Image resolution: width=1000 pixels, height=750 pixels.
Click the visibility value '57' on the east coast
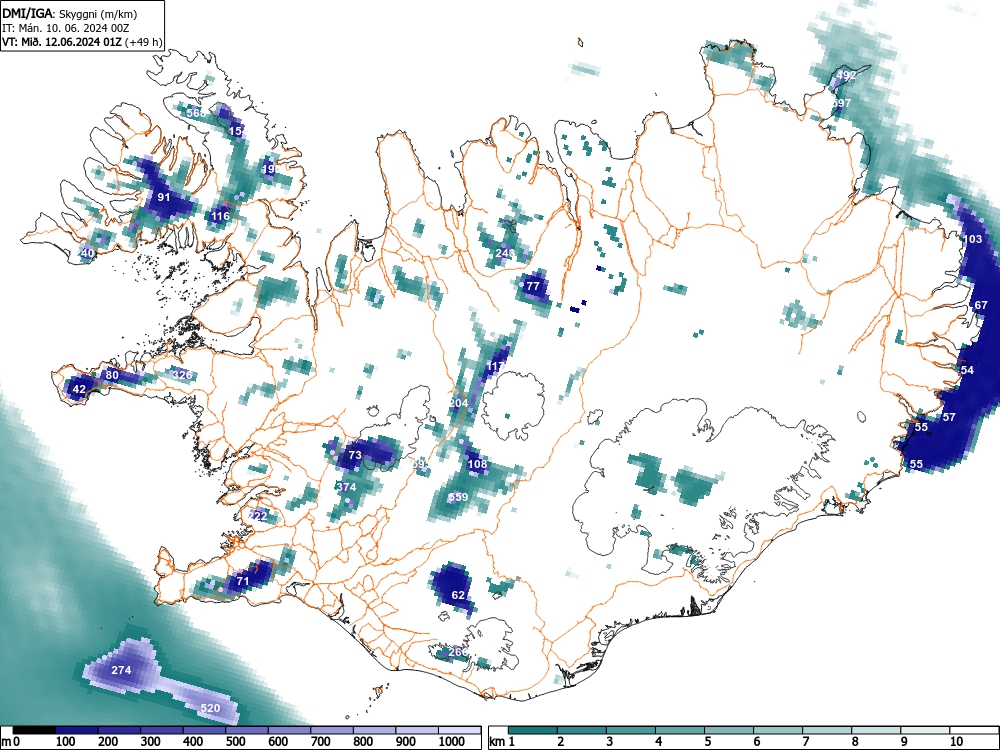pyautogui.click(x=949, y=417)
